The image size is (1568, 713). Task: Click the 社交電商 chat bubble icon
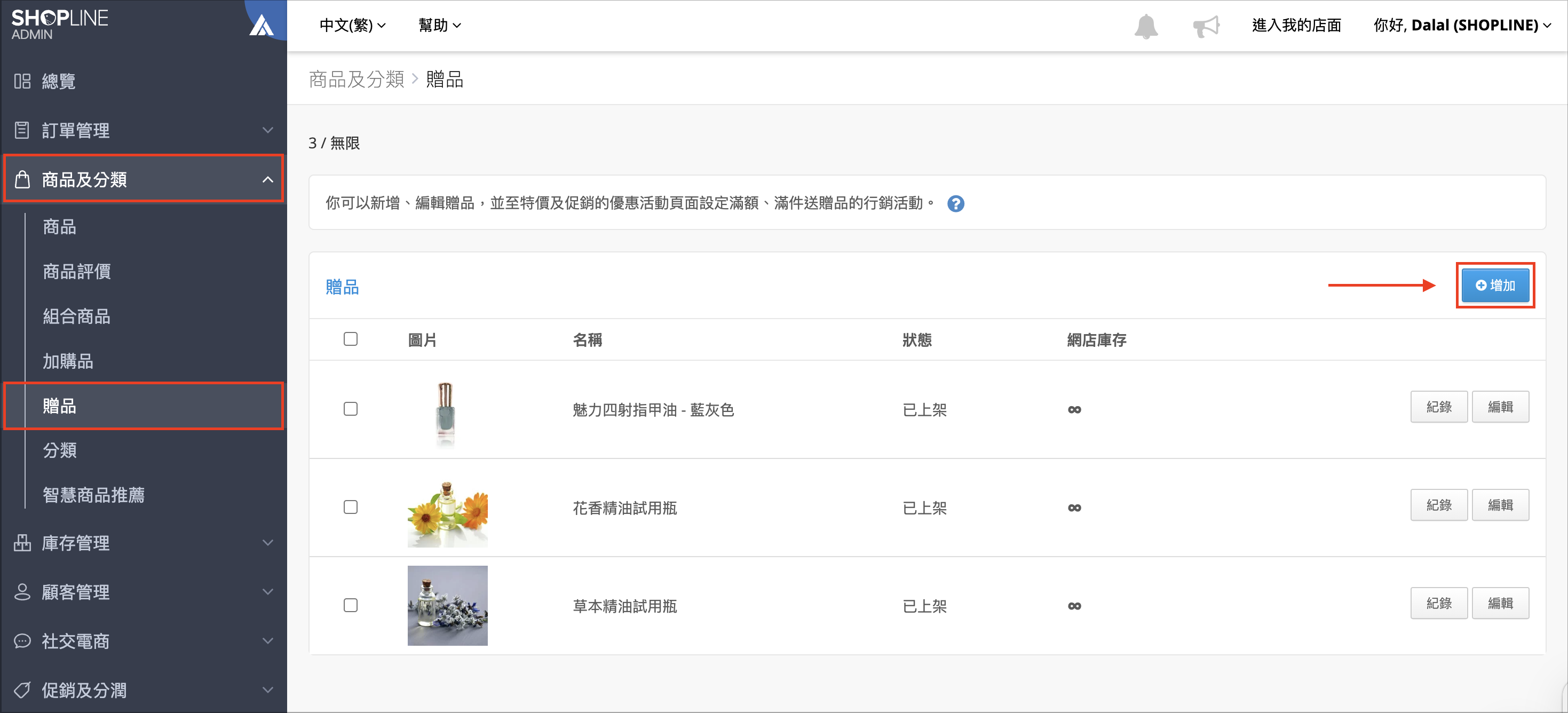22,640
